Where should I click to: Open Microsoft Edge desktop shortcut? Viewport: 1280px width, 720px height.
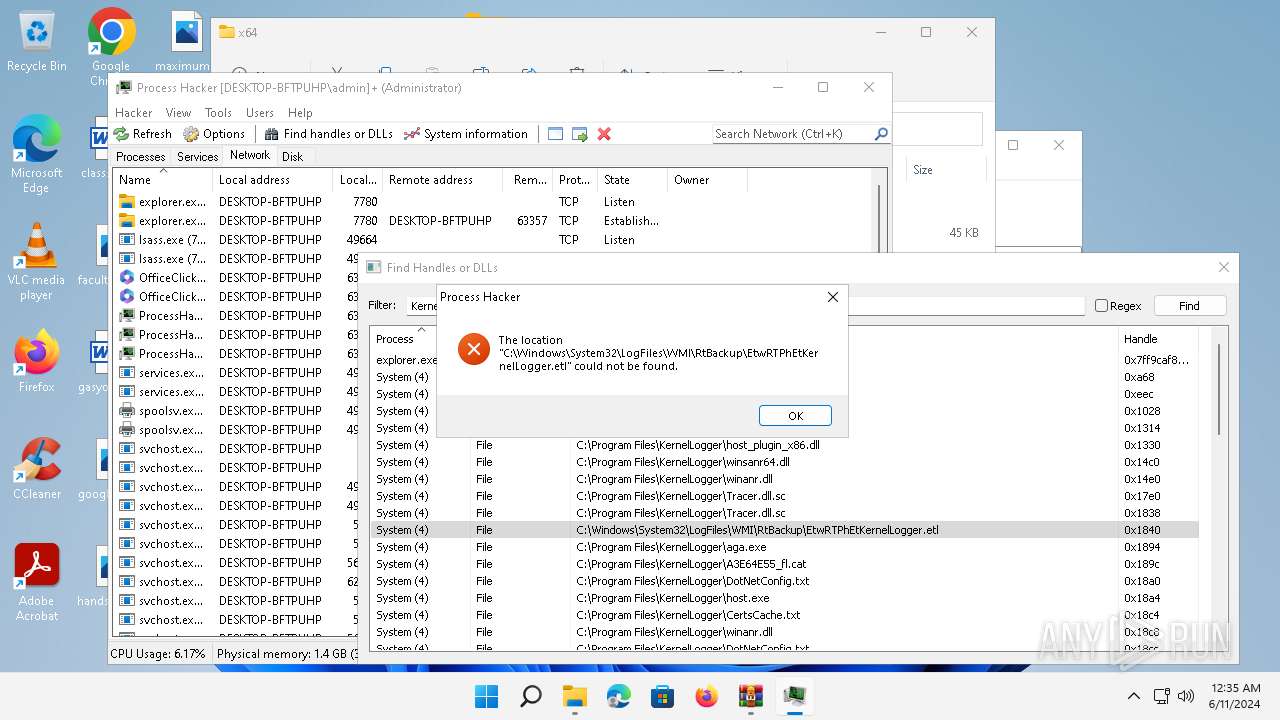click(37, 155)
